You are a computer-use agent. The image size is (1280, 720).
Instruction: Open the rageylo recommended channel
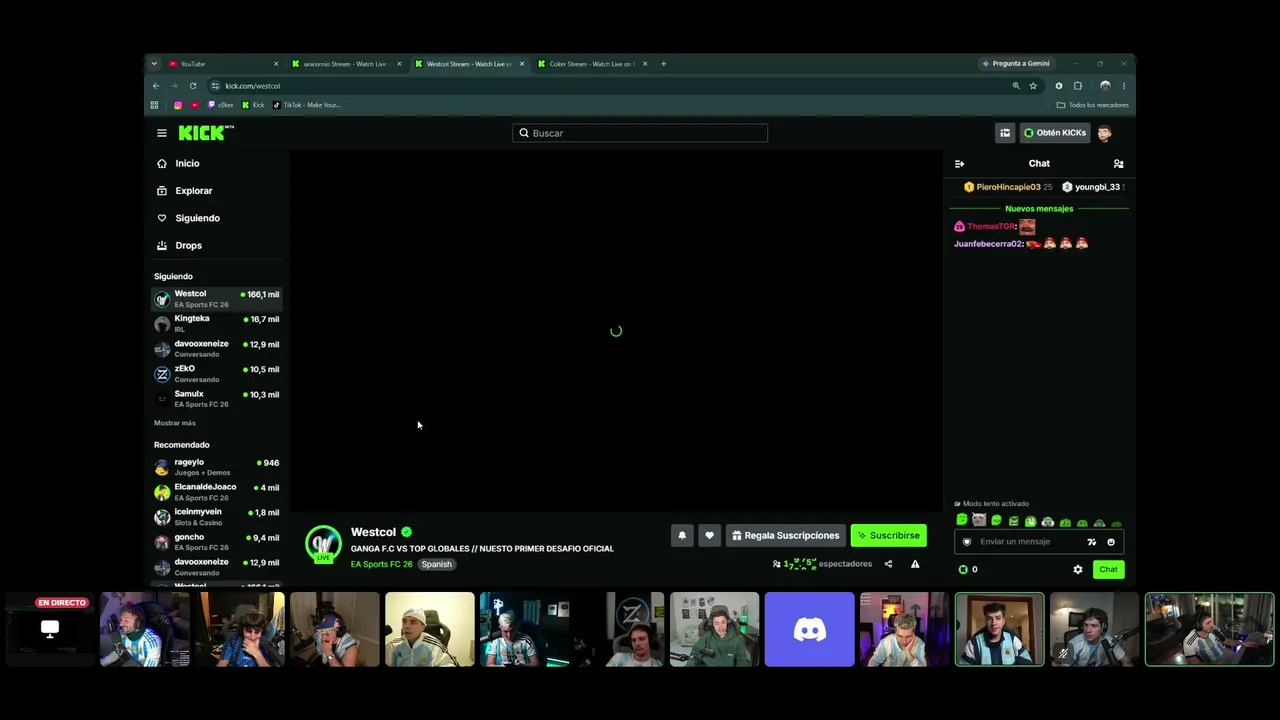[x=217, y=466]
